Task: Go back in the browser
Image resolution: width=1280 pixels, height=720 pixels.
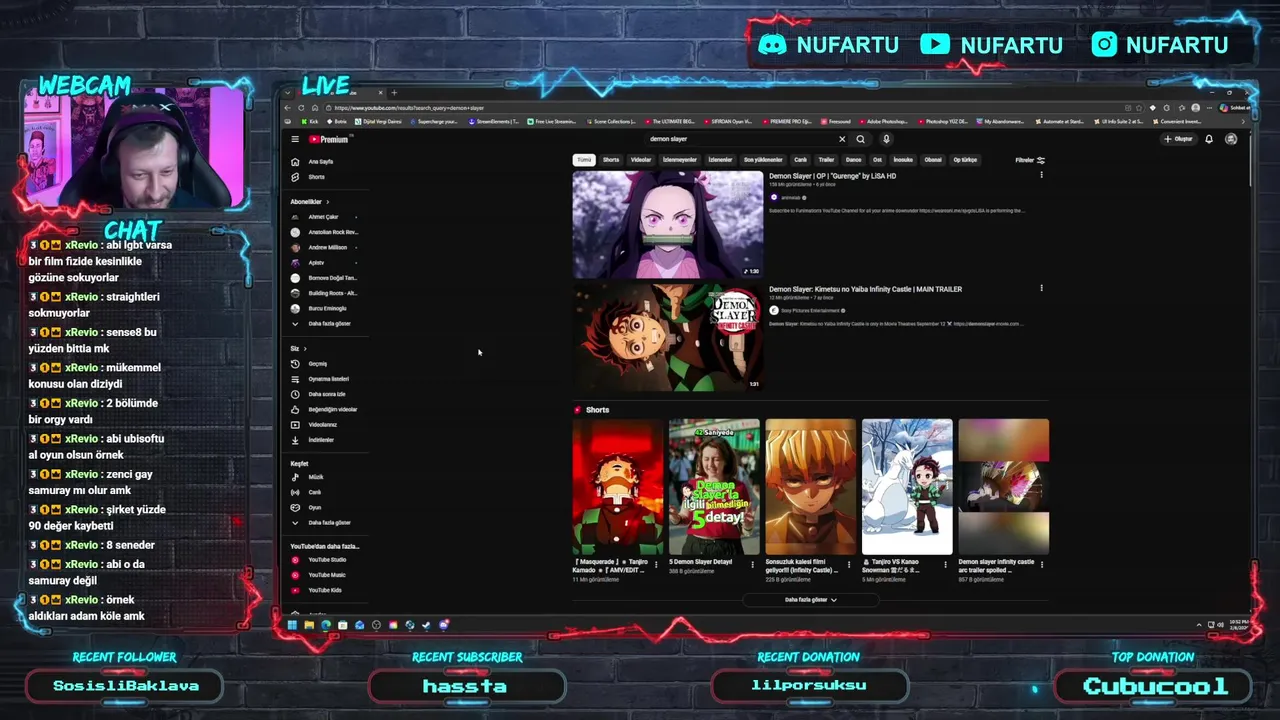Action: click(x=288, y=108)
